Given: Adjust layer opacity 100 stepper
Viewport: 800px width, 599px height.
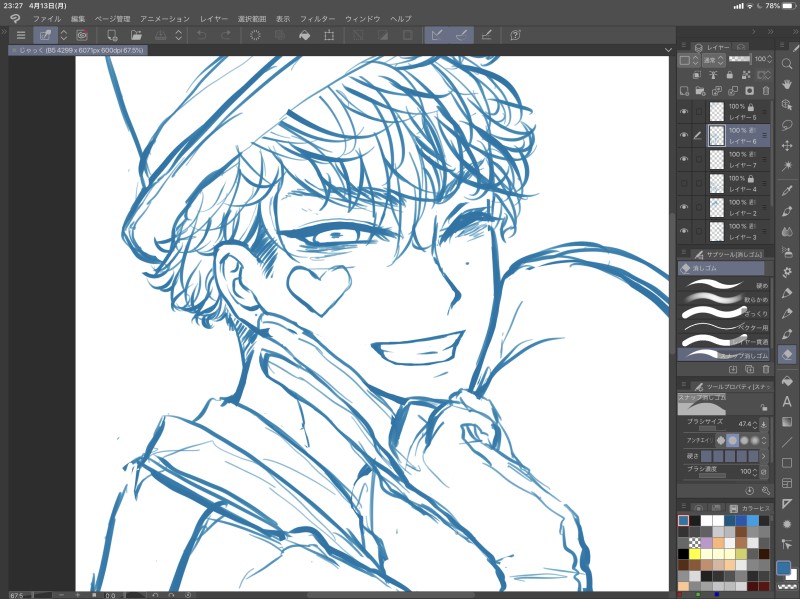Looking at the screenshot, I should point(769,60).
